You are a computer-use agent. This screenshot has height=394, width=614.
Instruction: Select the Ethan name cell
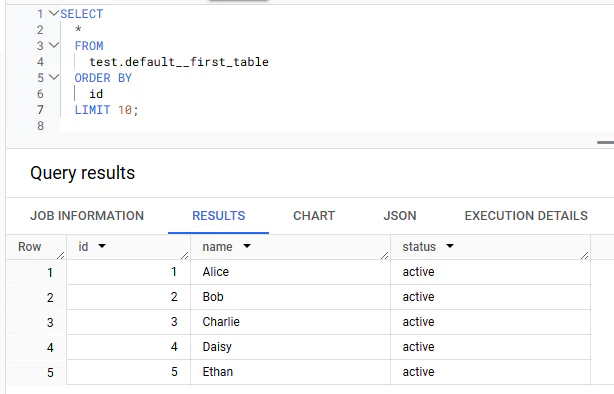coord(291,372)
